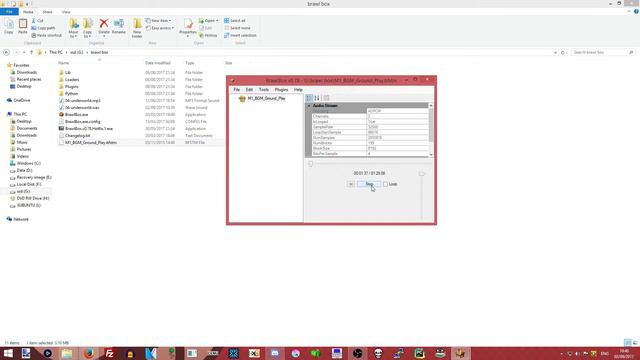Image resolution: width=640 pixels, height=360 pixels.
Task: Sort files by Date modified column
Action: (x=158, y=63)
